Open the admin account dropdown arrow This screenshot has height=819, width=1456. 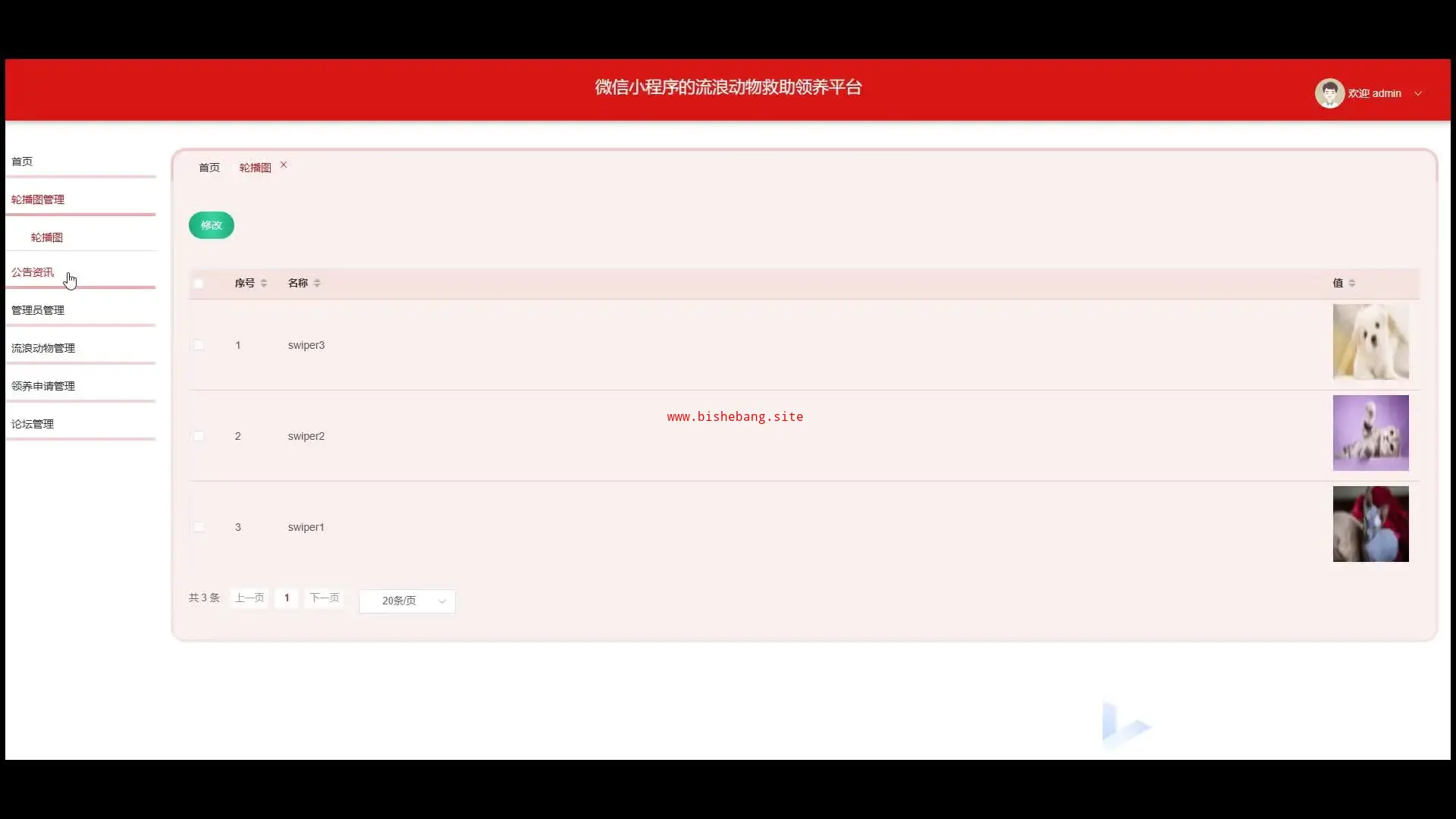1418,94
